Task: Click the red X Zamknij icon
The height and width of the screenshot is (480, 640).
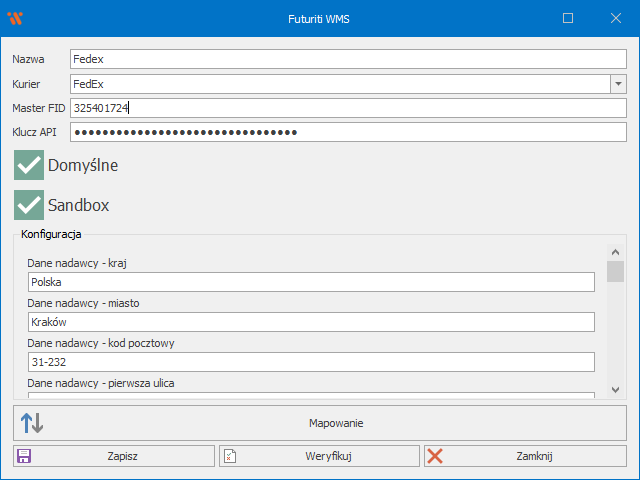Action: tap(435, 456)
